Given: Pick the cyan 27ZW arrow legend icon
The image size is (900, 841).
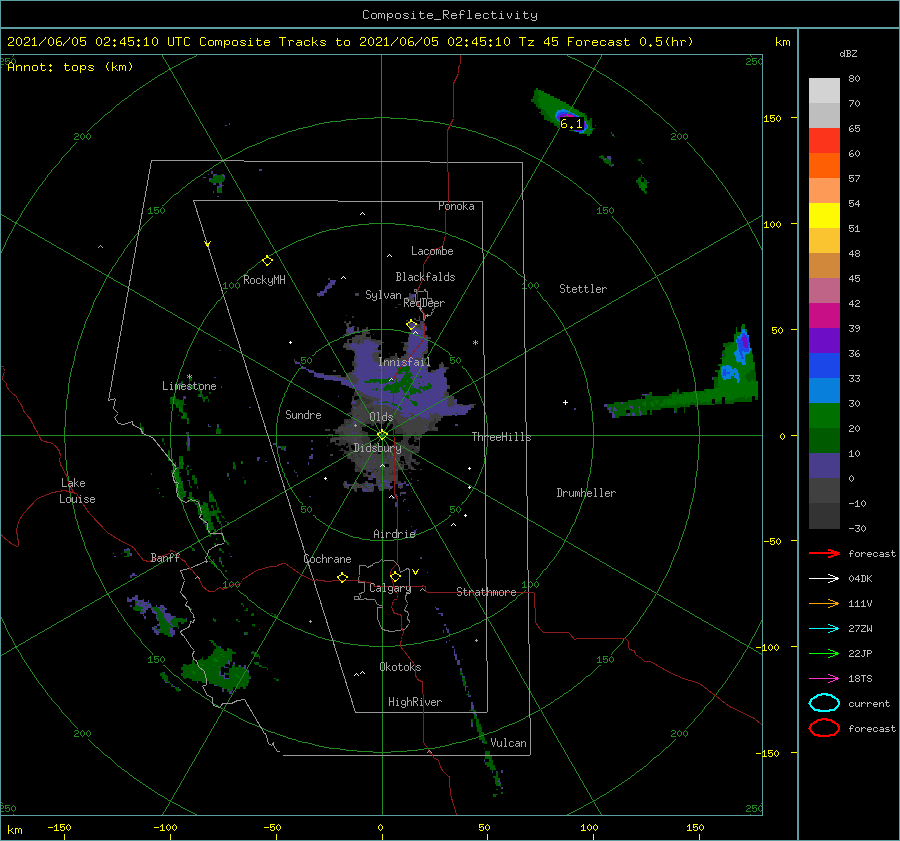Looking at the screenshot, I should coord(824,629).
